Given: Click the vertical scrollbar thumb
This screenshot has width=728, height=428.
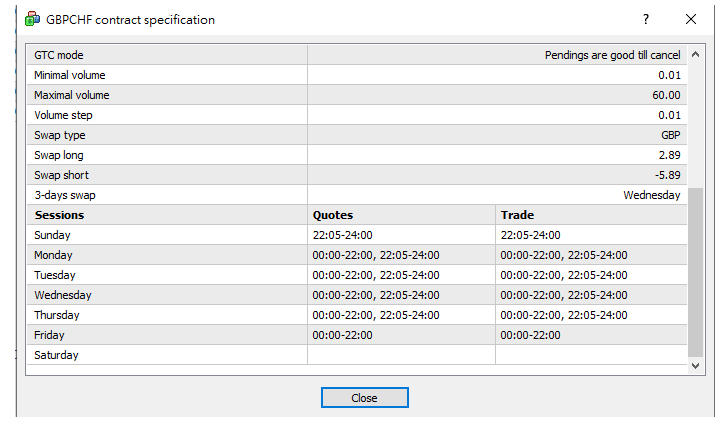Looking at the screenshot, I should click(x=695, y=273).
